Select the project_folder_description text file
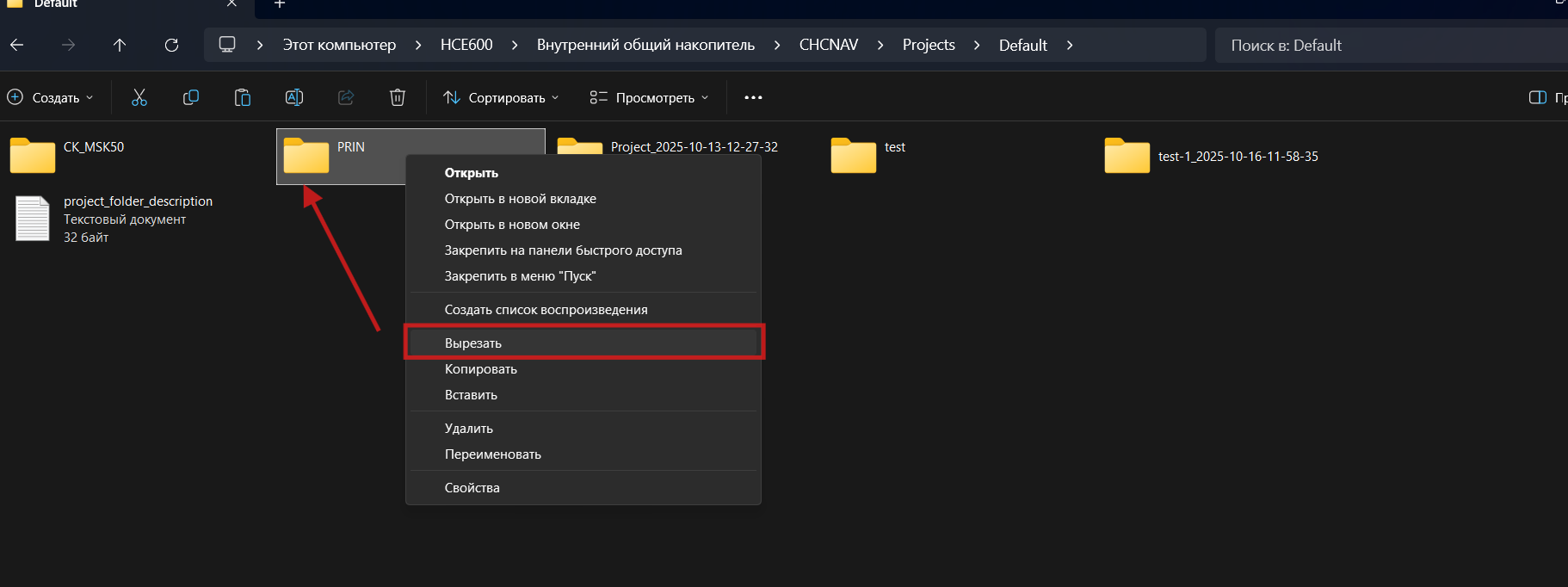The width and height of the screenshot is (1568, 587). click(x=113, y=219)
